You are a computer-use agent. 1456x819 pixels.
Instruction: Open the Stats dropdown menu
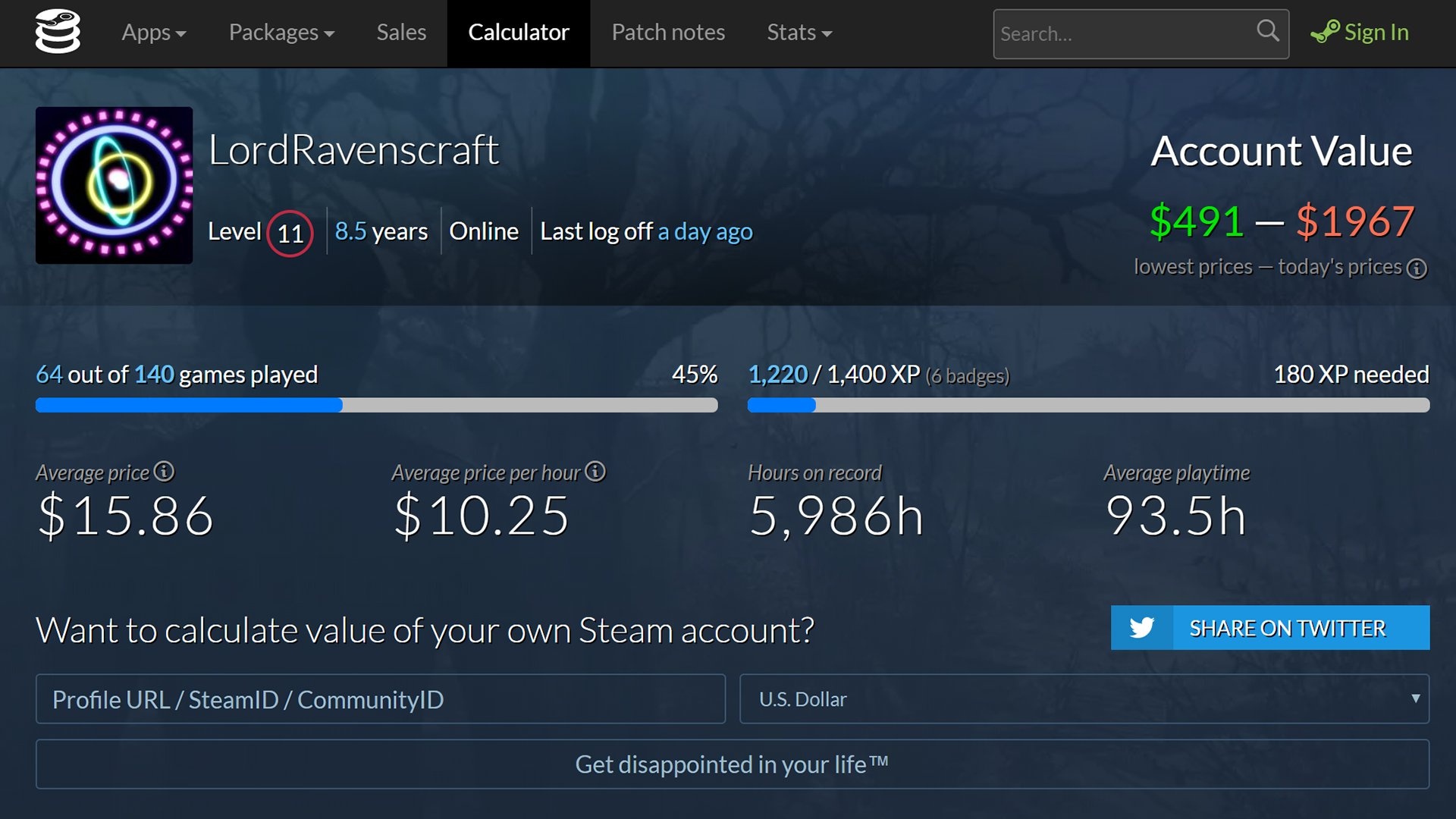799,33
